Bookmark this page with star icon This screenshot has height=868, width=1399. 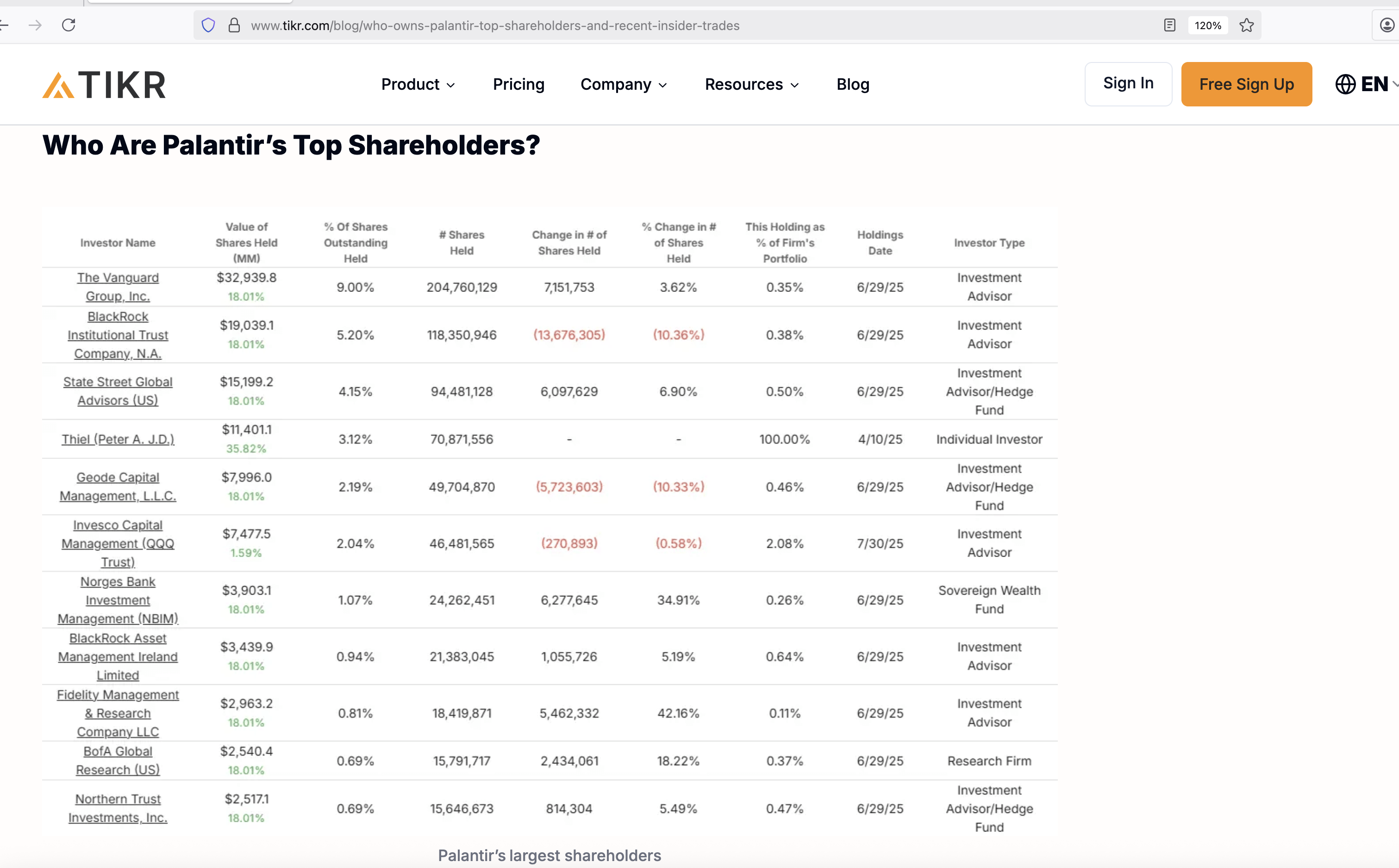point(1246,25)
